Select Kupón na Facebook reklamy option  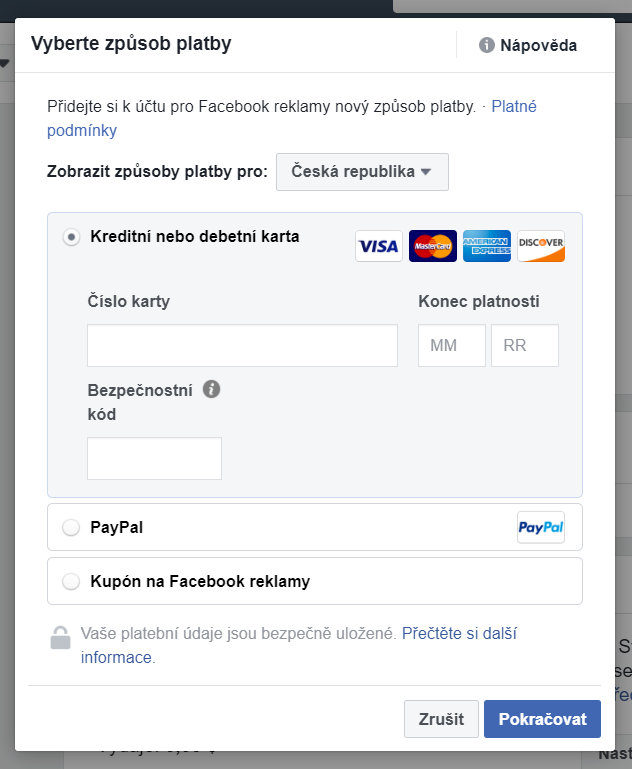pyautogui.click(x=71, y=581)
